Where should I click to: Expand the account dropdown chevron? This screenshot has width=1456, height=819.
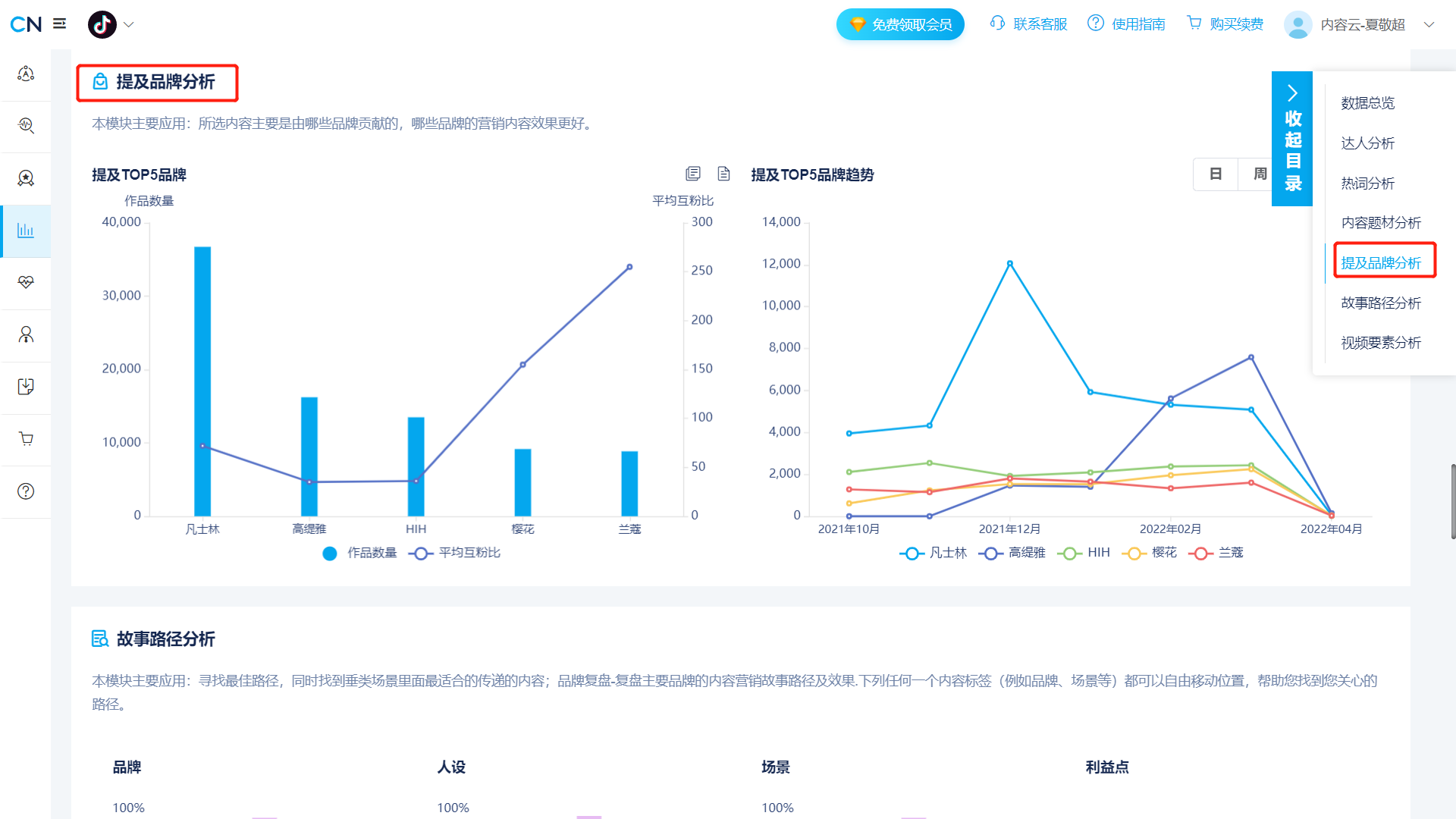click(x=1429, y=24)
